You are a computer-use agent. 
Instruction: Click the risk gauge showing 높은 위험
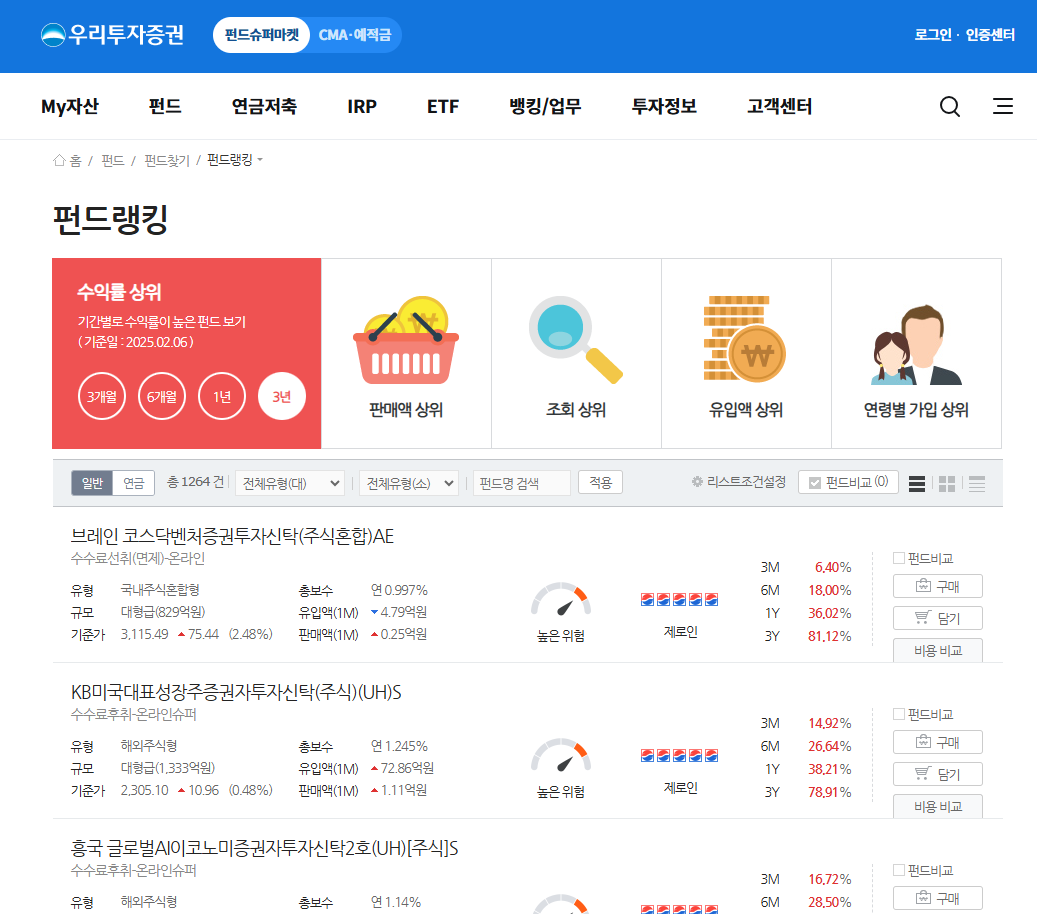[561, 602]
